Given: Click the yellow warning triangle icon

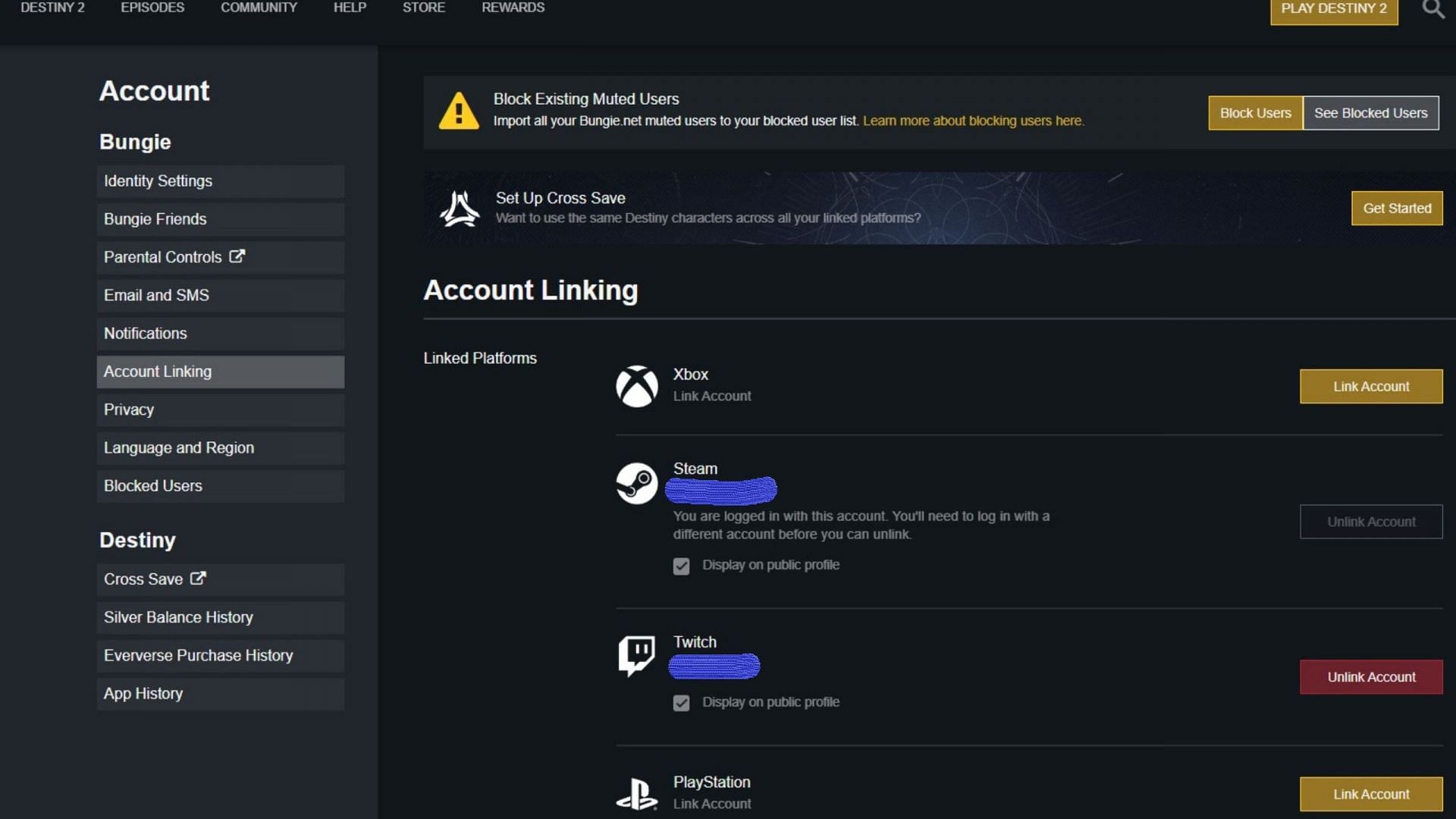Looking at the screenshot, I should coord(459,111).
